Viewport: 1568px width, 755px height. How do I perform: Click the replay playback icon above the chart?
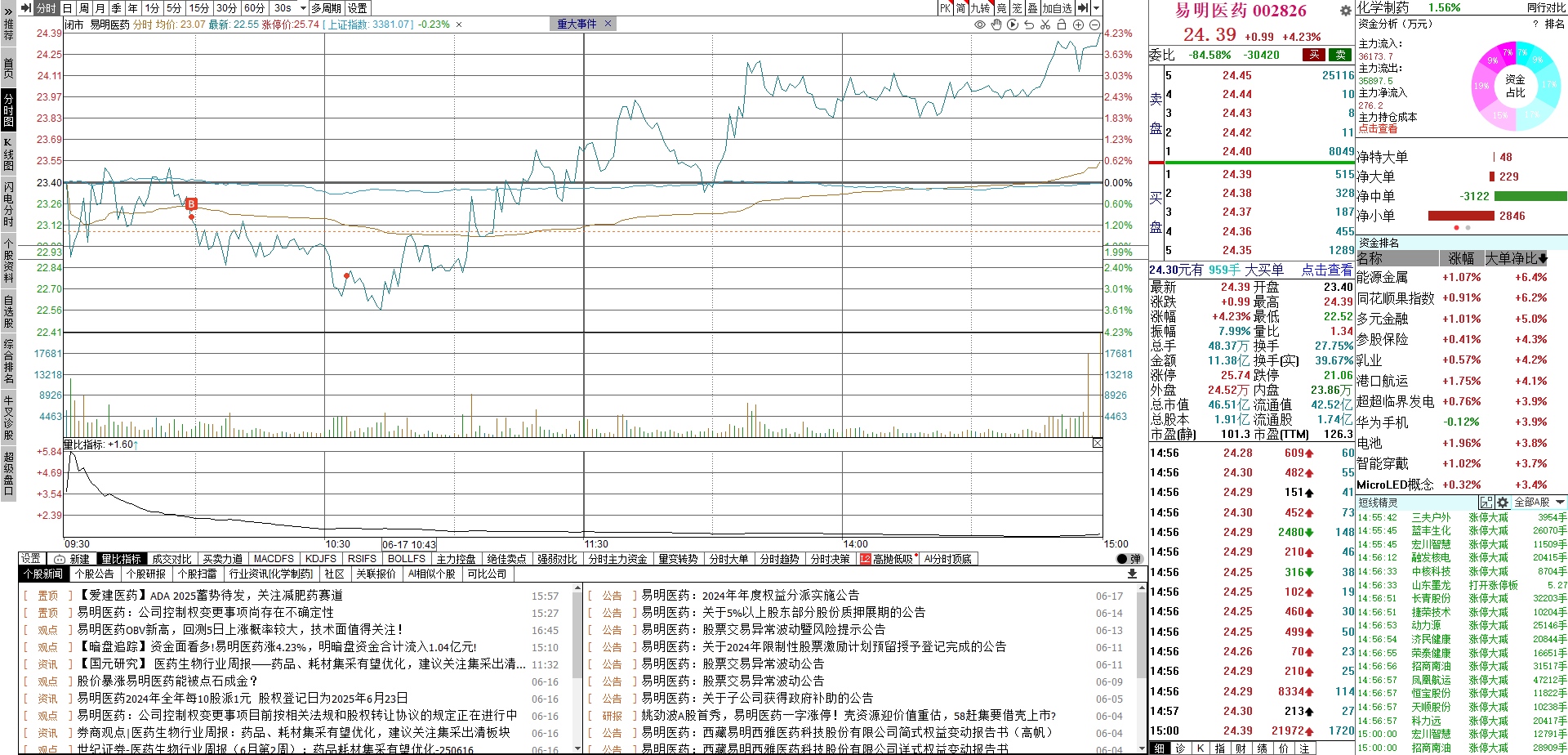pos(1013,25)
